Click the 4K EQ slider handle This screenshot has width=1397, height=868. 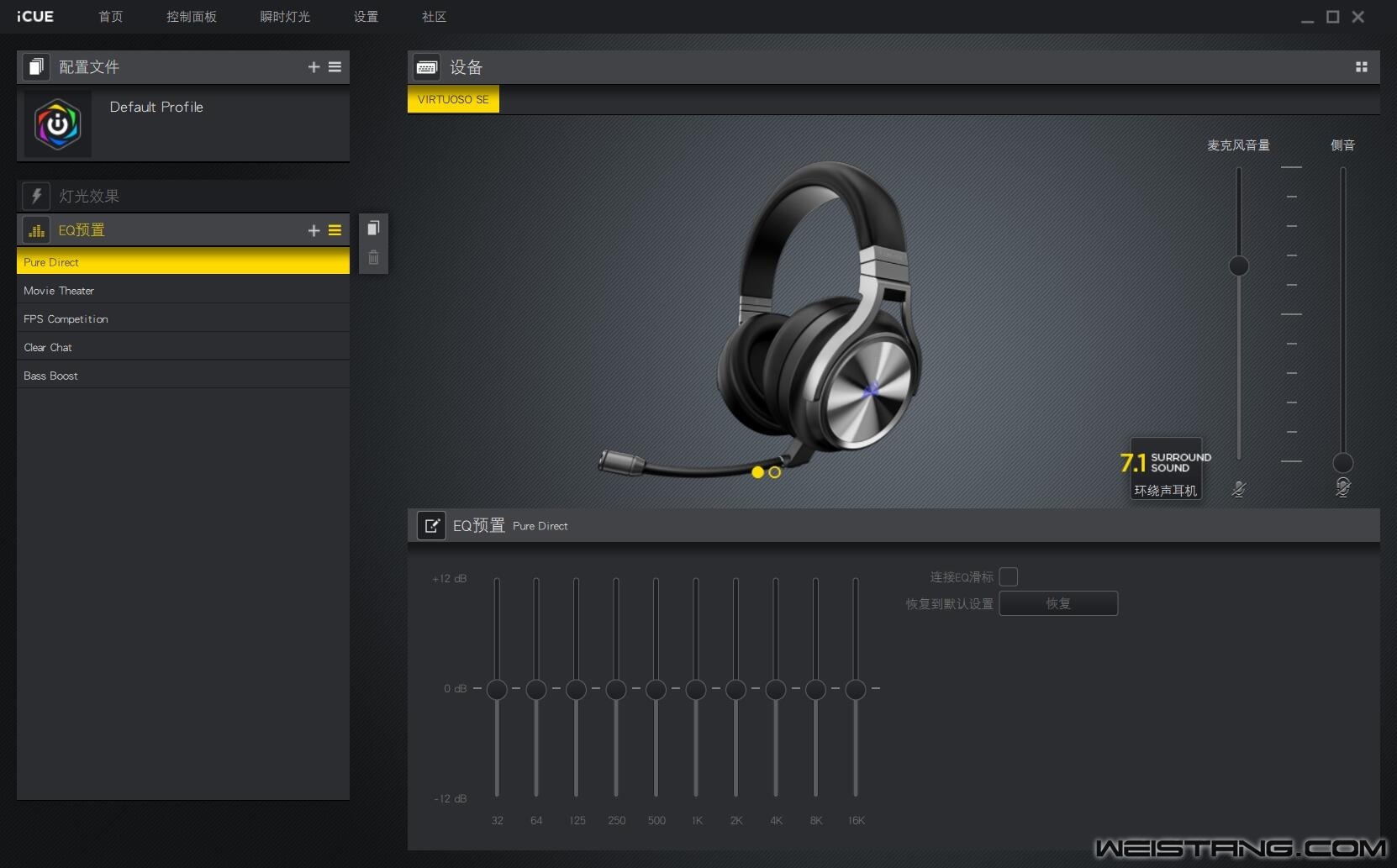pos(776,690)
